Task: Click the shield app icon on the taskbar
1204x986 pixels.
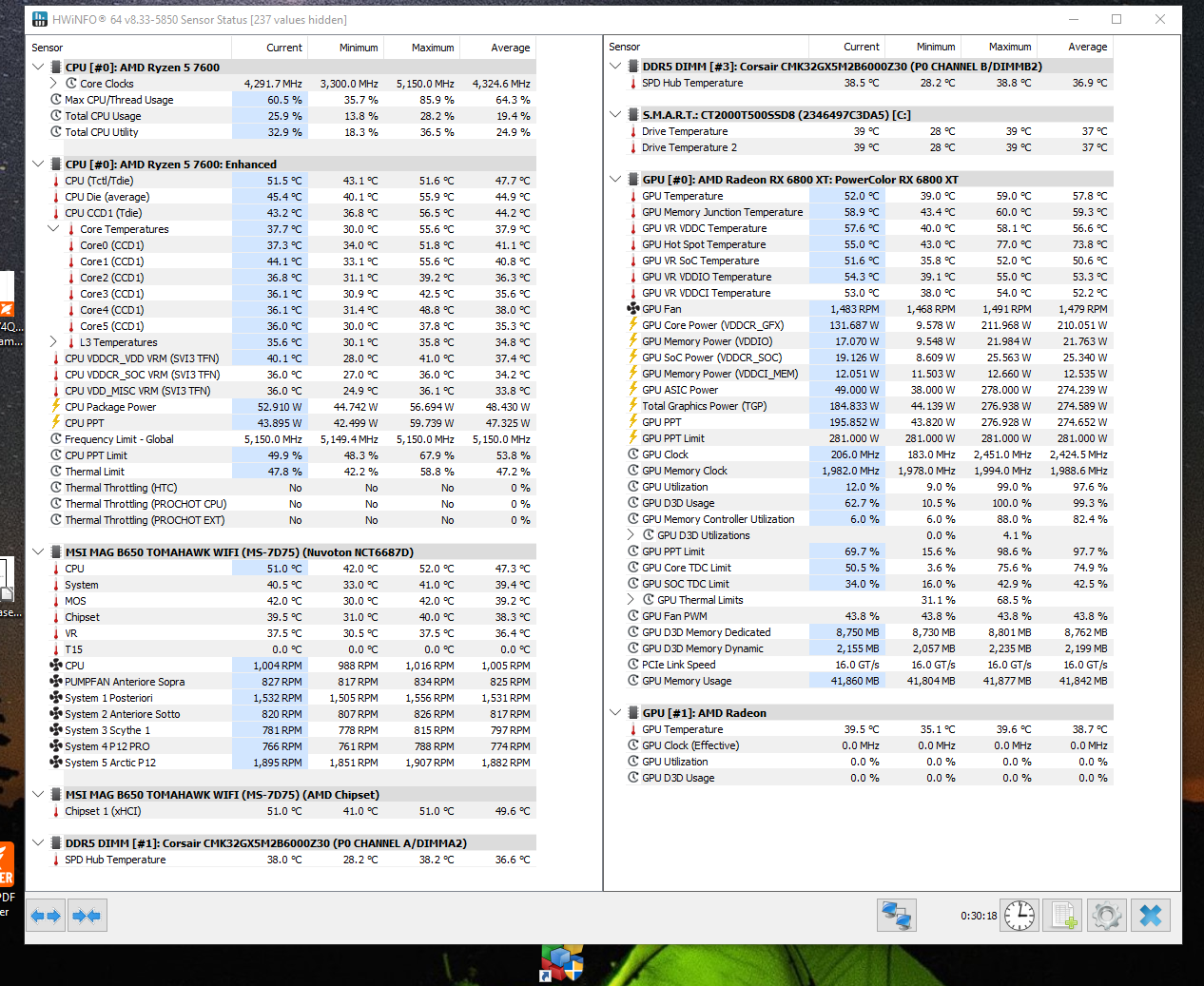Action: [562, 962]
